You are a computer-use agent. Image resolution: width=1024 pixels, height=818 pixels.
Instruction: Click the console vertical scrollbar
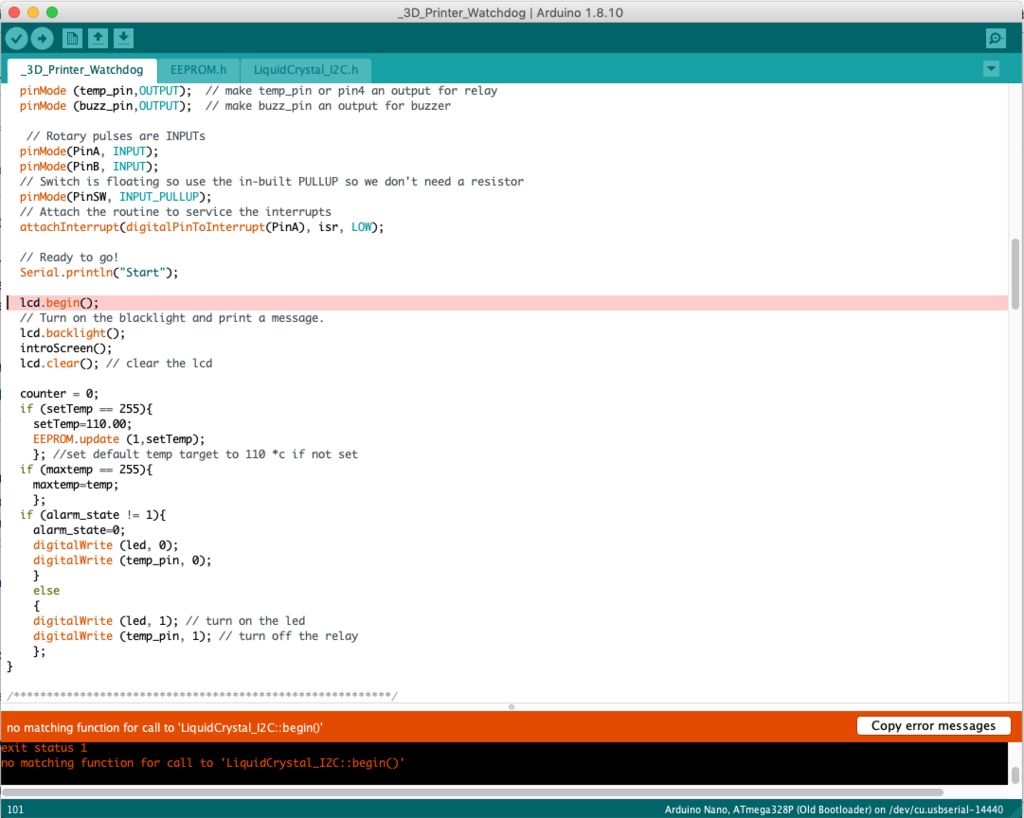(1015, 774)
